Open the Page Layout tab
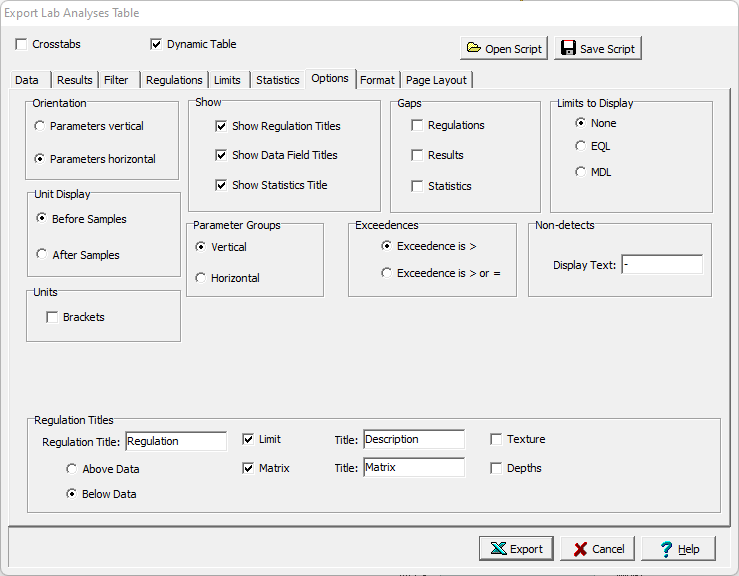 pyautogui.click(x=437, y=80)
